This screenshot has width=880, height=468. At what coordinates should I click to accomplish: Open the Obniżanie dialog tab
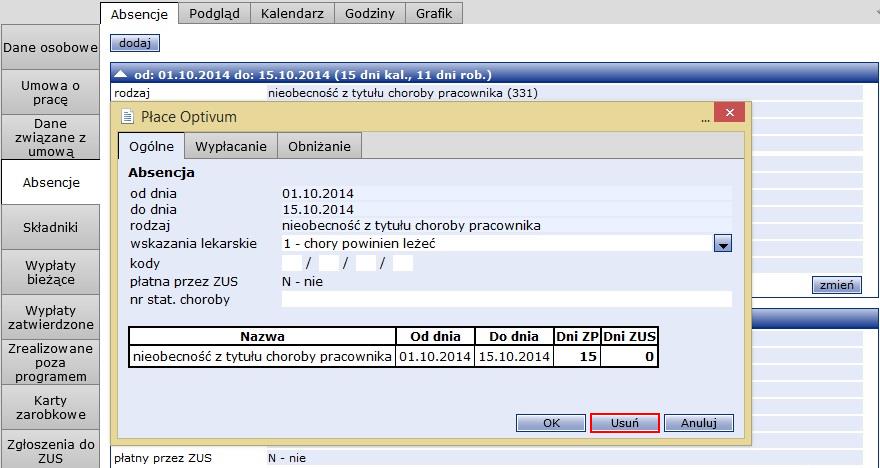(x=319, y=146)
